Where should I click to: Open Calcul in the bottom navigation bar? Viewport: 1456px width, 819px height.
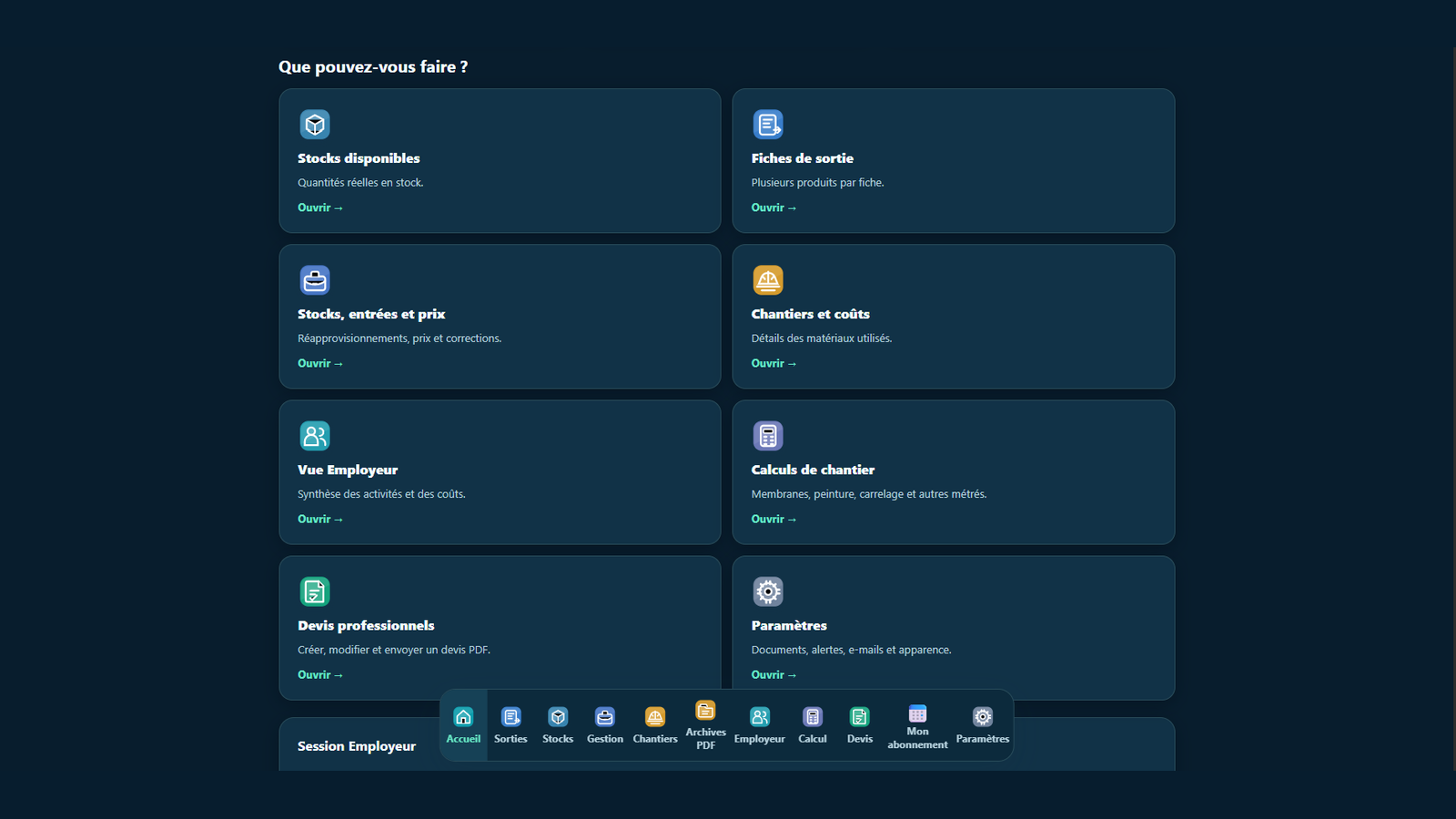(813, 725)
